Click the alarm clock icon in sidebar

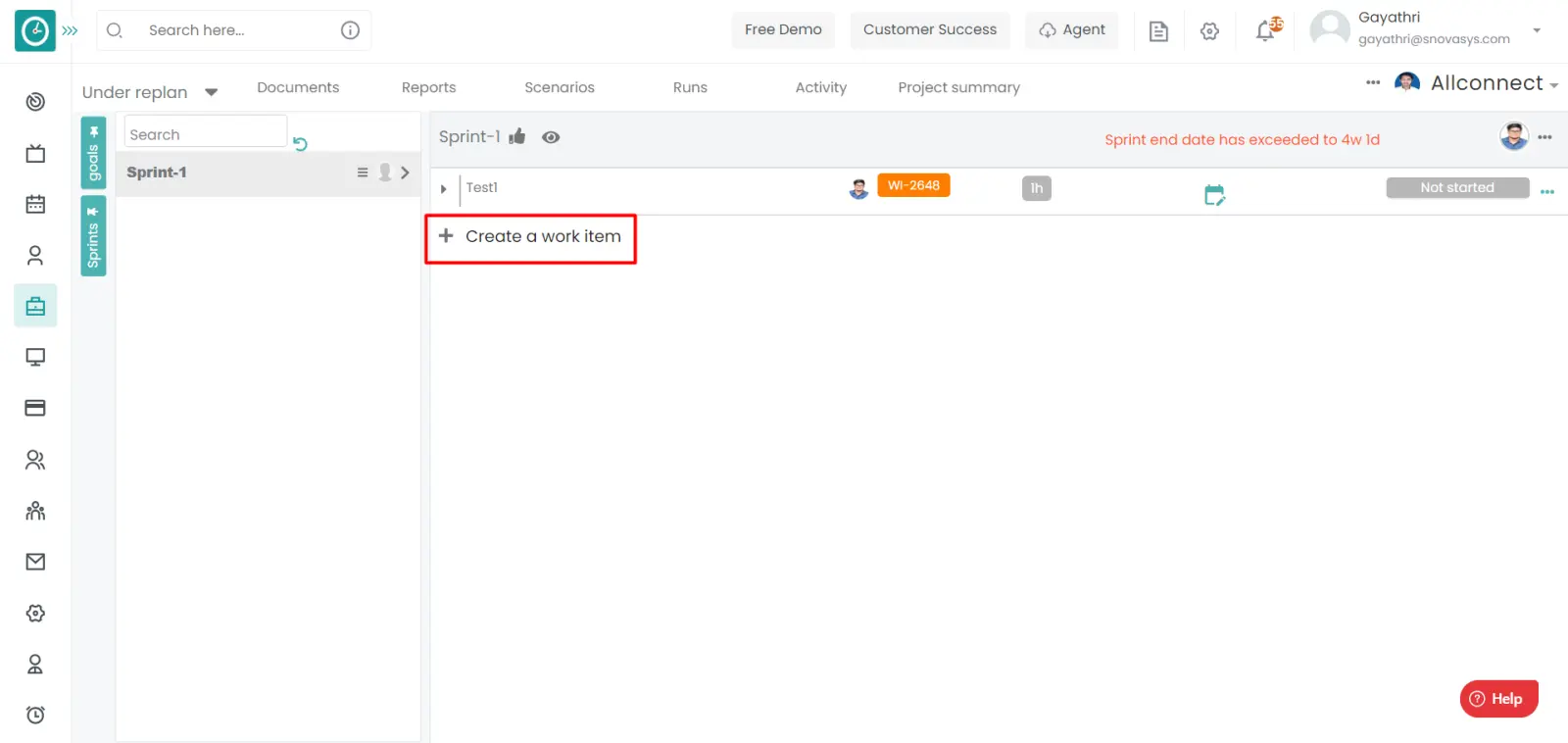(35, 715)
